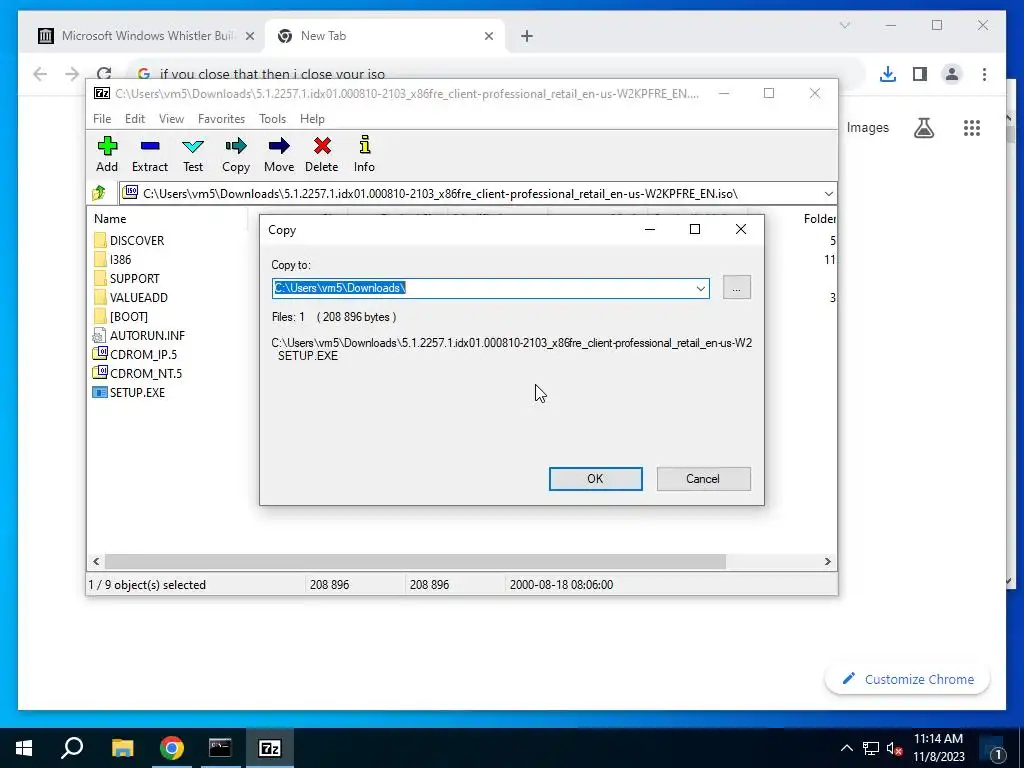The height and width of the screenshot is (768, 1024).
Task: Click the Extract toolbar icon
Action: [x=150, y=154]
